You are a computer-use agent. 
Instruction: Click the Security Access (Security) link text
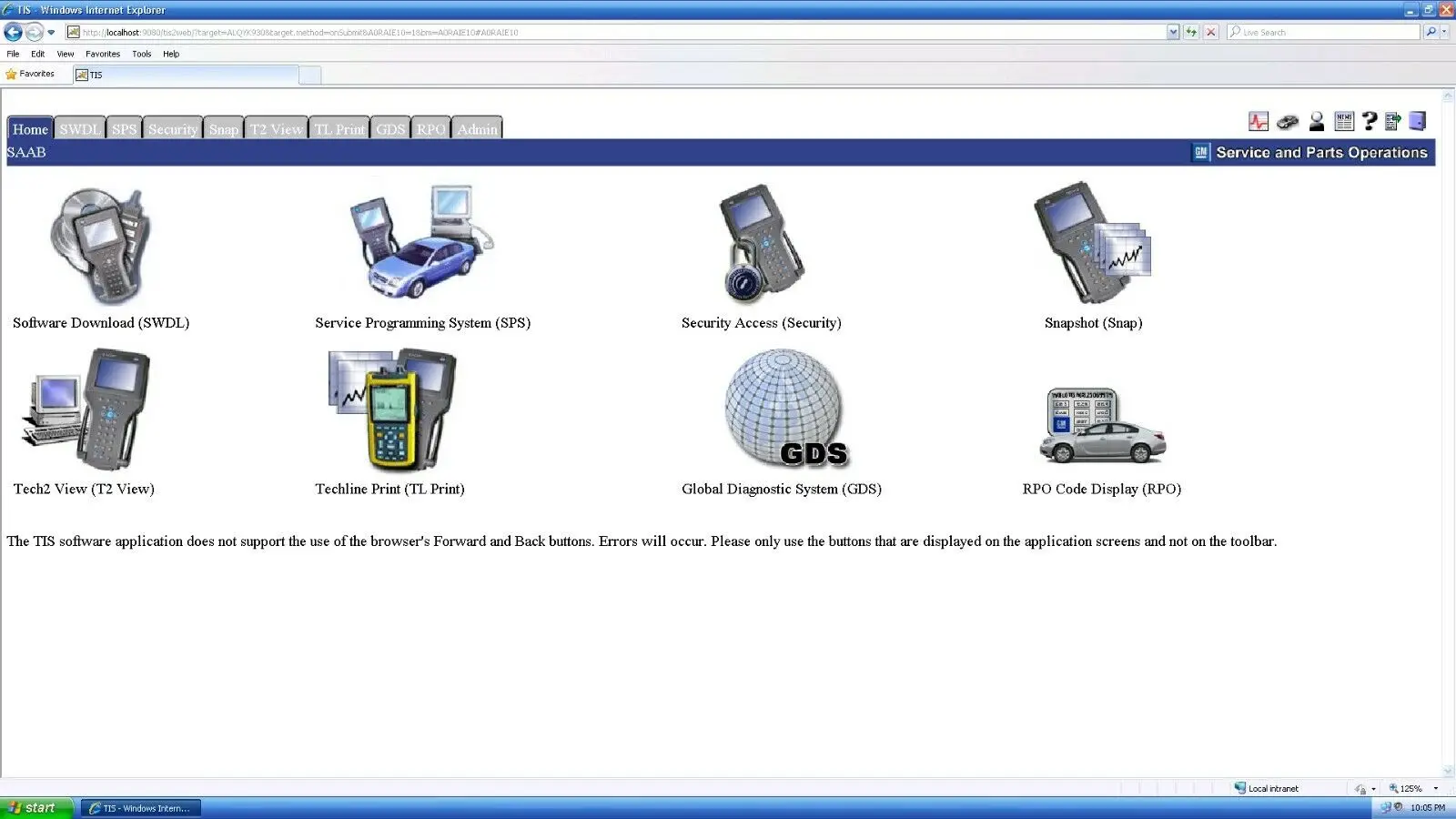pos(762,322)
